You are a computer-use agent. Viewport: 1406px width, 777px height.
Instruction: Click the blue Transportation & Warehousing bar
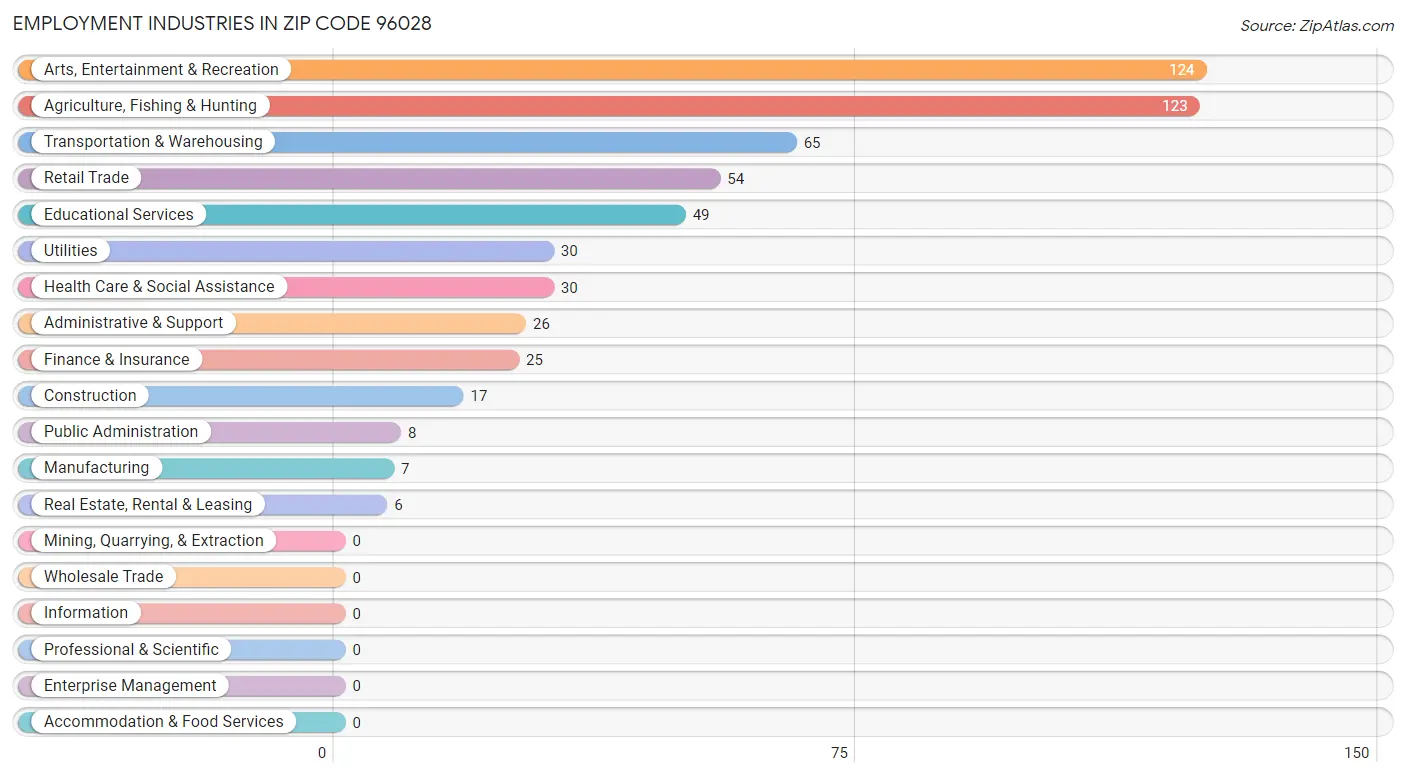point(407,142)
